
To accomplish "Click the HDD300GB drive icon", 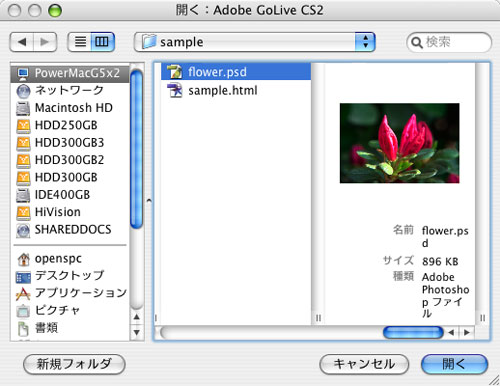I will point(23,178).
